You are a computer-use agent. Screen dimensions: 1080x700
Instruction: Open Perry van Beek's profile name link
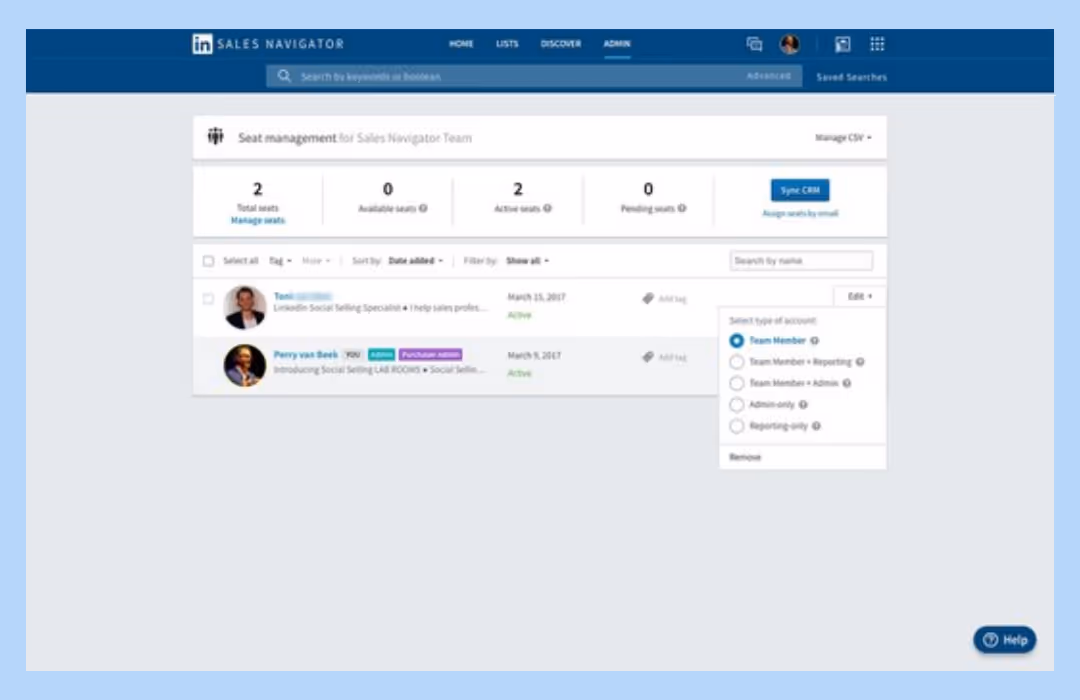(x=306, y=355)
